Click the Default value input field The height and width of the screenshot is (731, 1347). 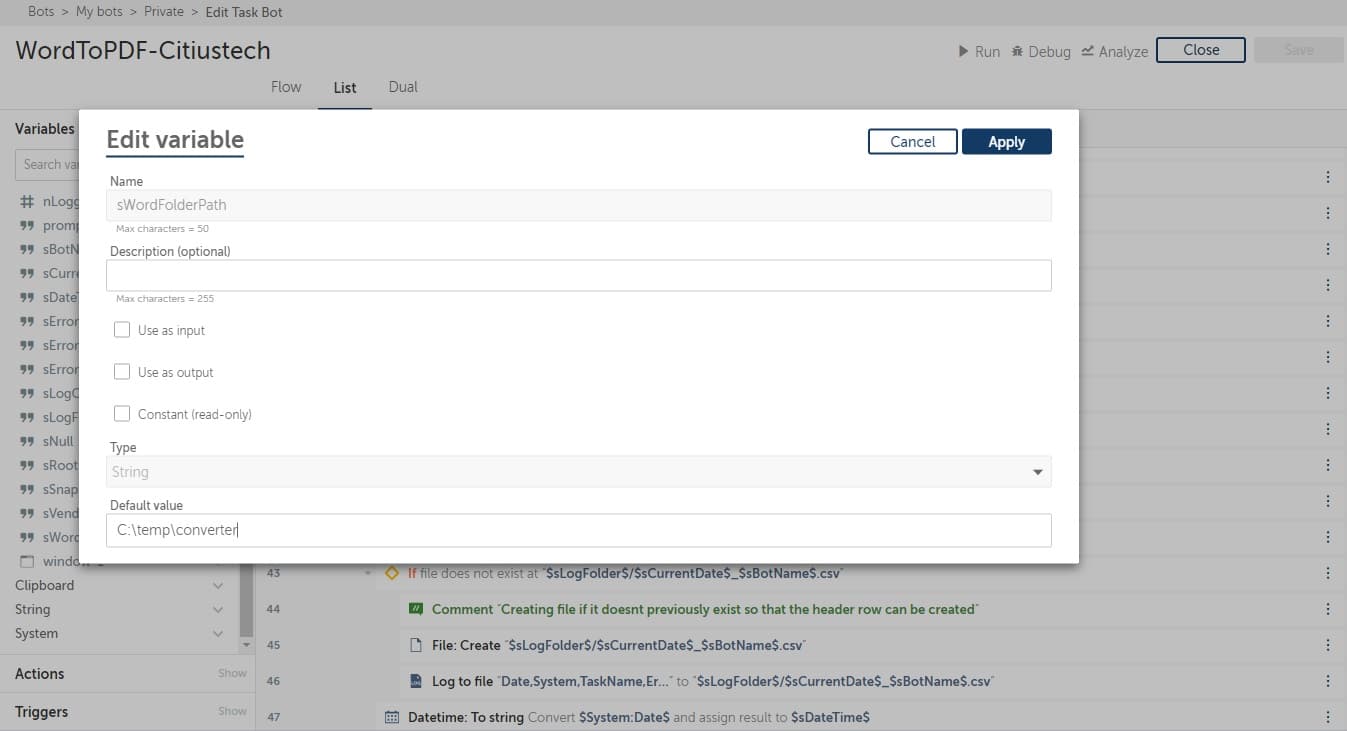579,530
